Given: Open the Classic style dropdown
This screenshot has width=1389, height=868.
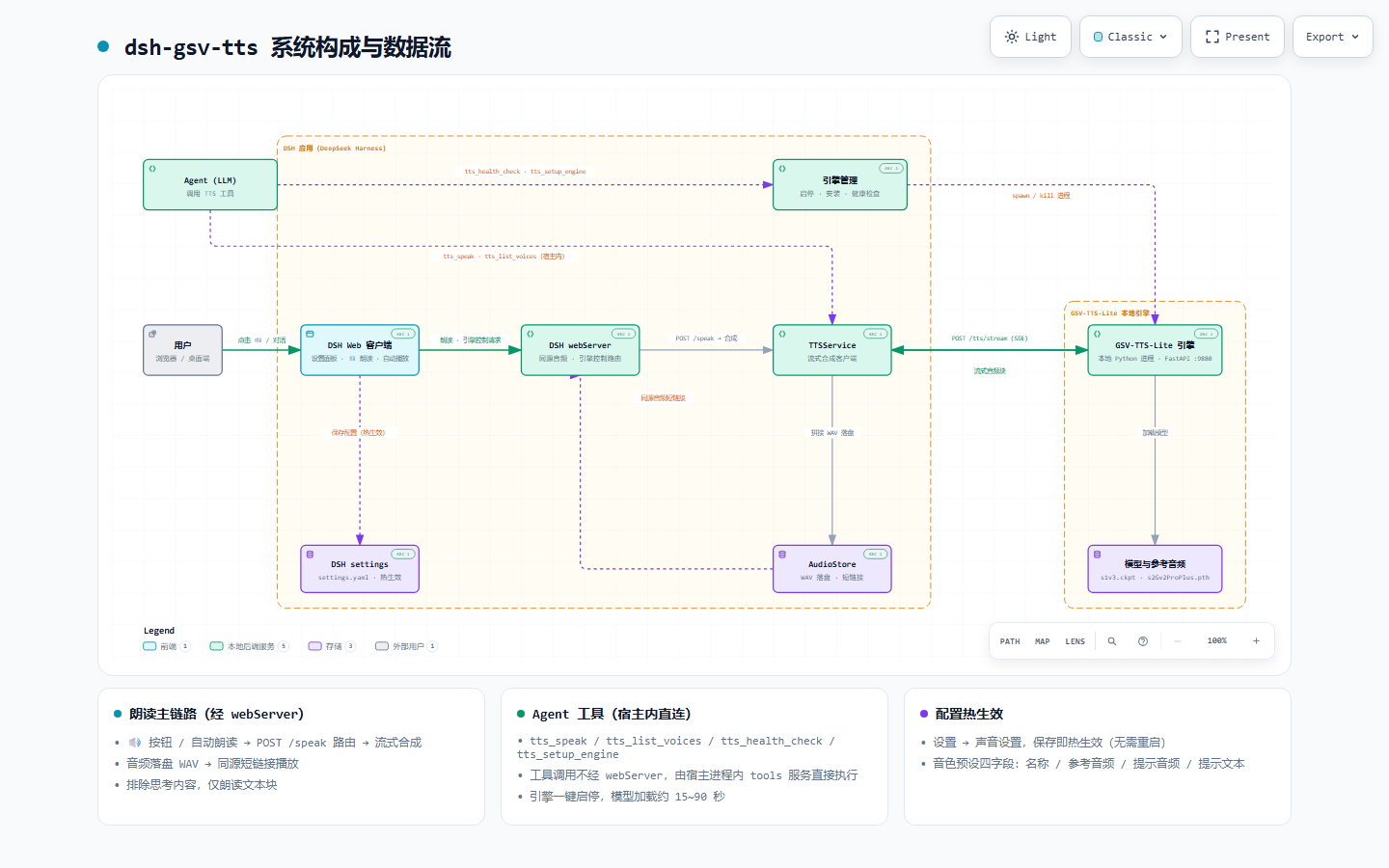Looking at the screenshot, I should point(1130,37).
